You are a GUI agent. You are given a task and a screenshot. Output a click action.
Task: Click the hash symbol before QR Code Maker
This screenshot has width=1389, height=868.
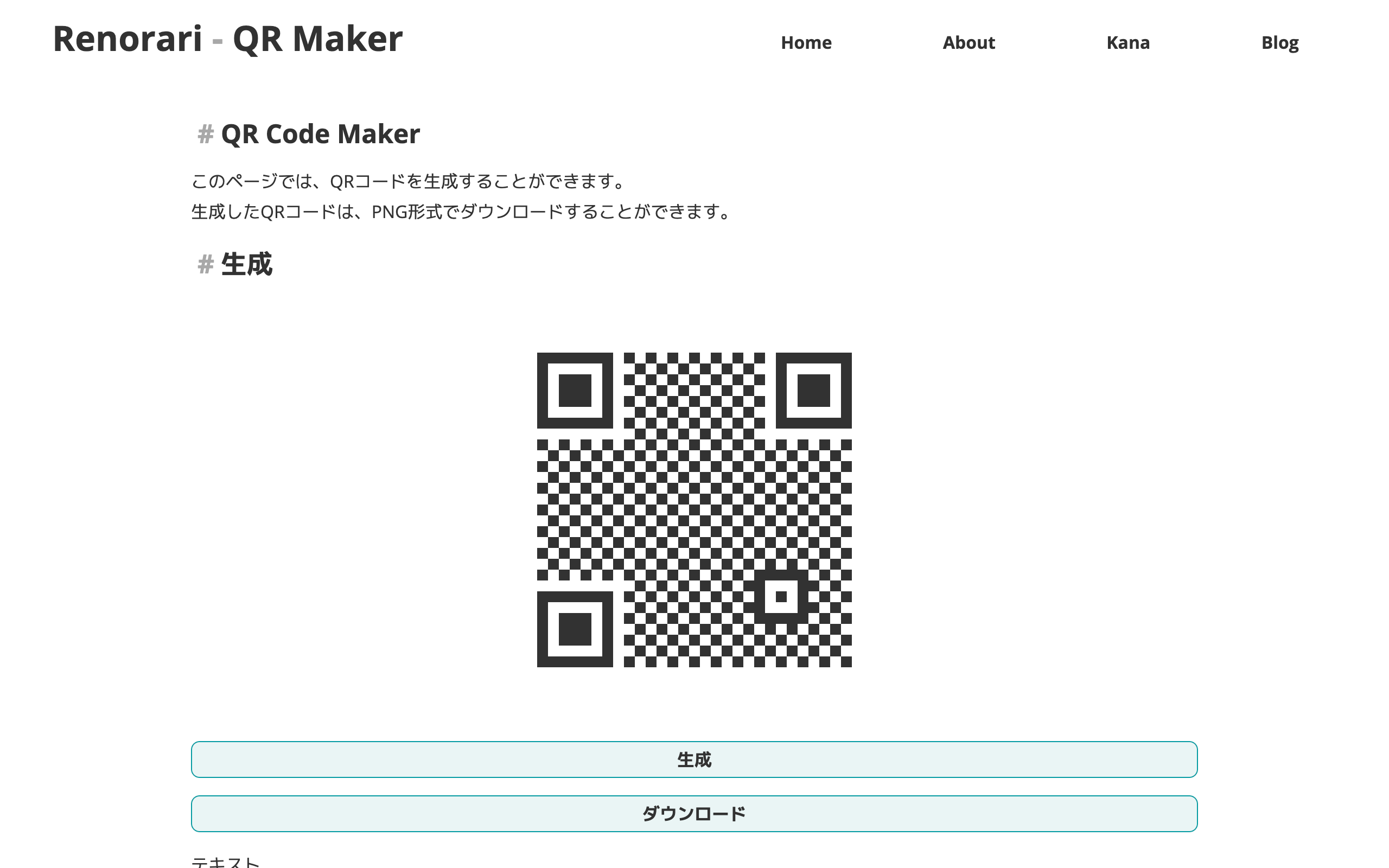pyautogui.click(x=206, y=135)
